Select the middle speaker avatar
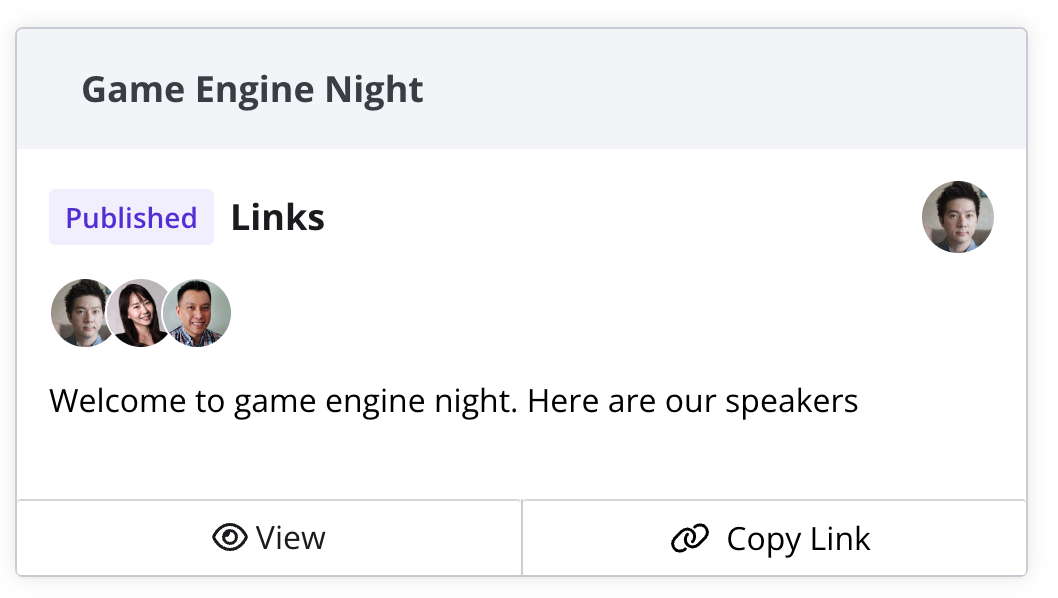This screenshot has height=598, width=1058. pyautogui.click(x=139, y=313)
